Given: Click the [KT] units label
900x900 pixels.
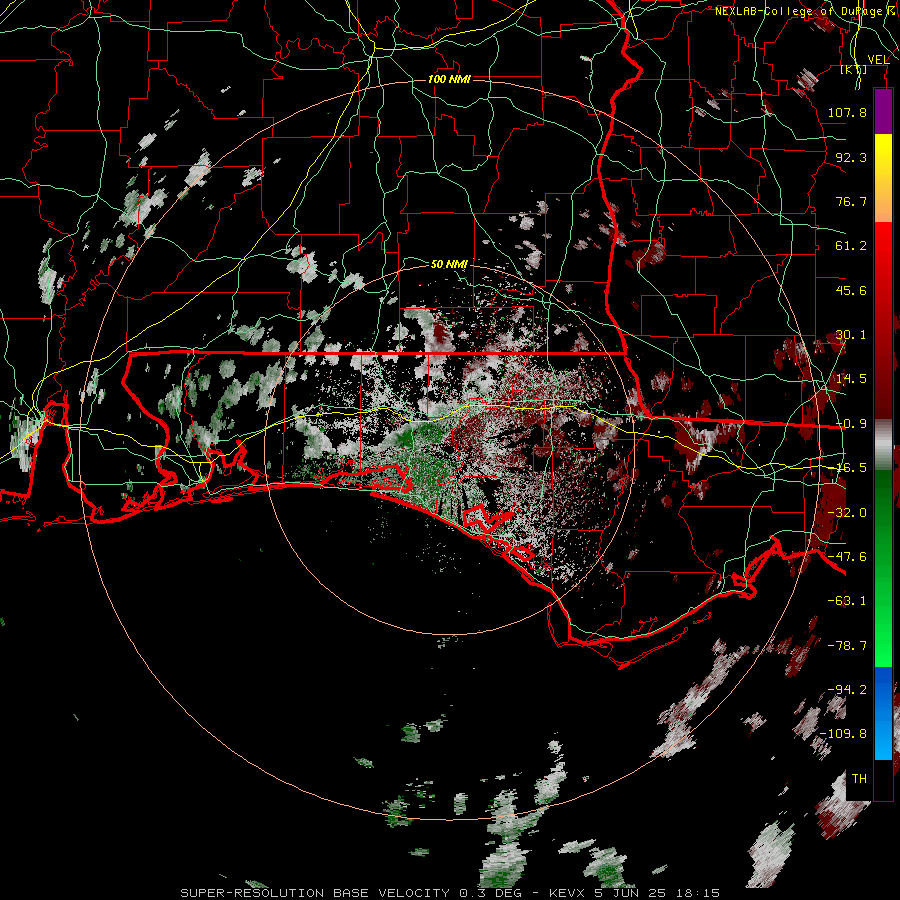Looking at the screenshot, I should [854, 70].
